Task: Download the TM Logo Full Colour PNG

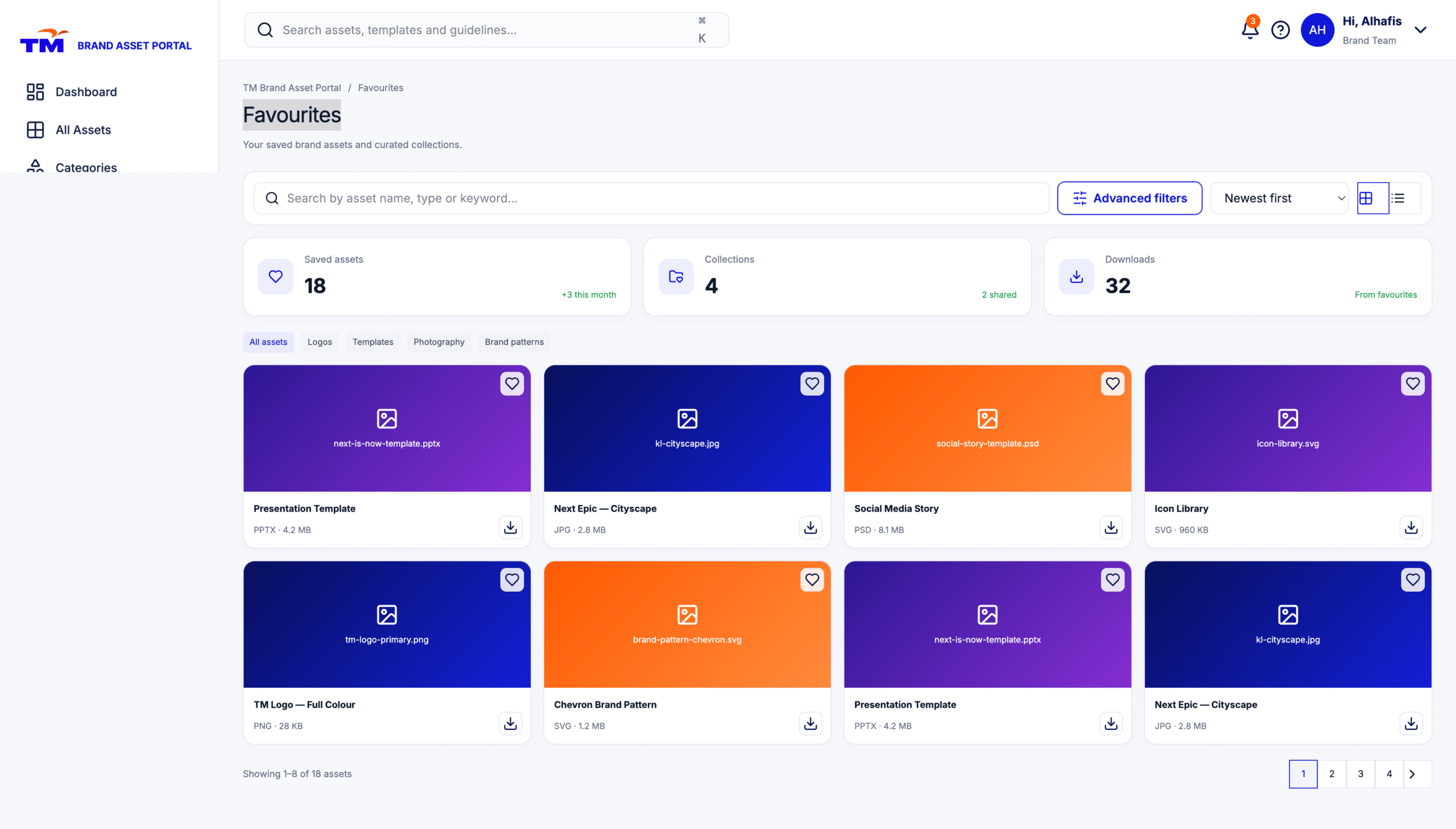Action: coord(510,723)
